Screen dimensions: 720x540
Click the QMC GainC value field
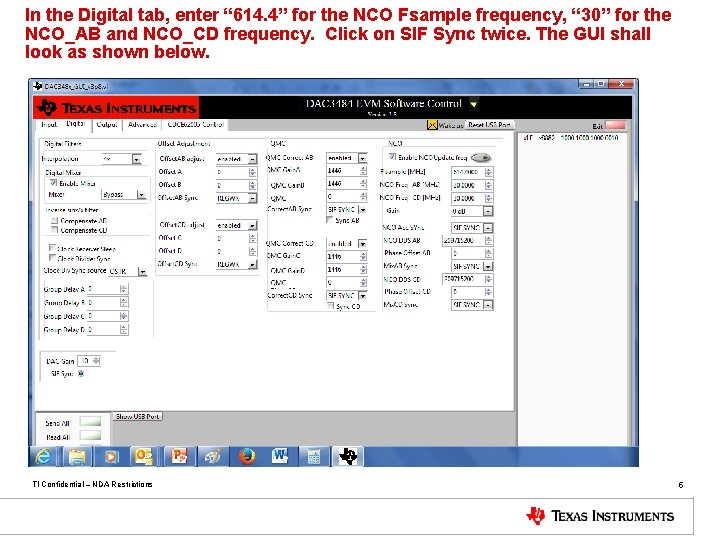click(343, 257)
